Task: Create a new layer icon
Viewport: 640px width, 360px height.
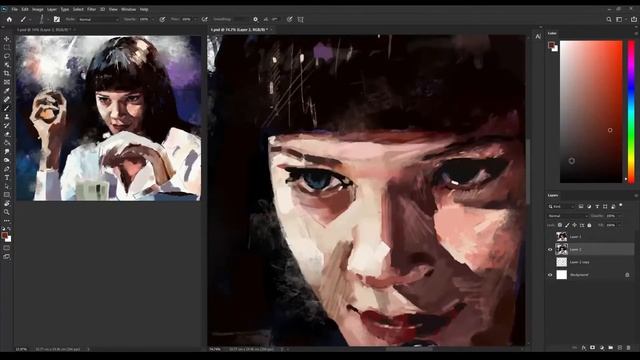Action: (620, 348)
